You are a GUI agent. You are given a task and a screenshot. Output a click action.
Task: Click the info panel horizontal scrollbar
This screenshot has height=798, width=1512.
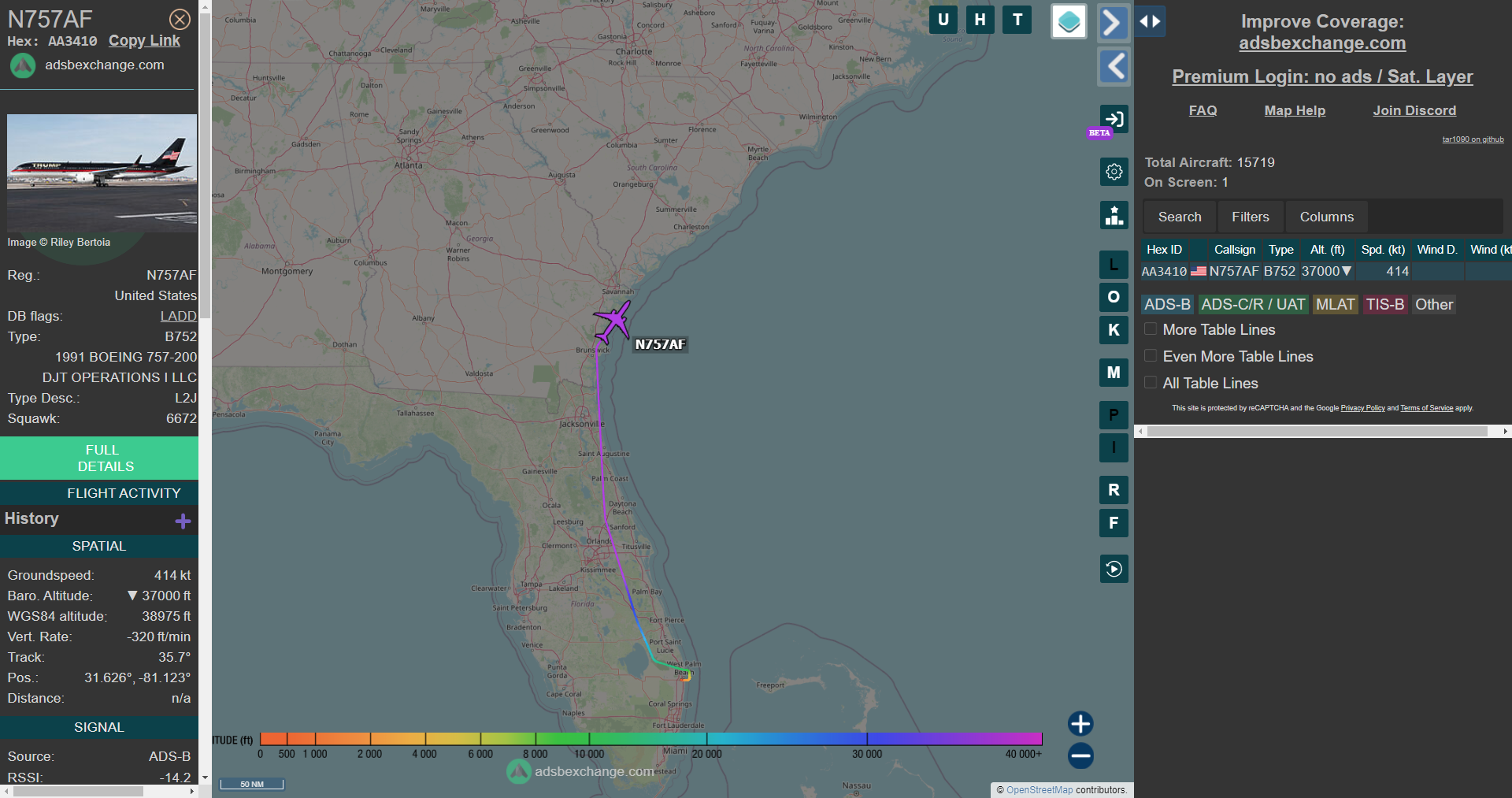tap(78, 792)
